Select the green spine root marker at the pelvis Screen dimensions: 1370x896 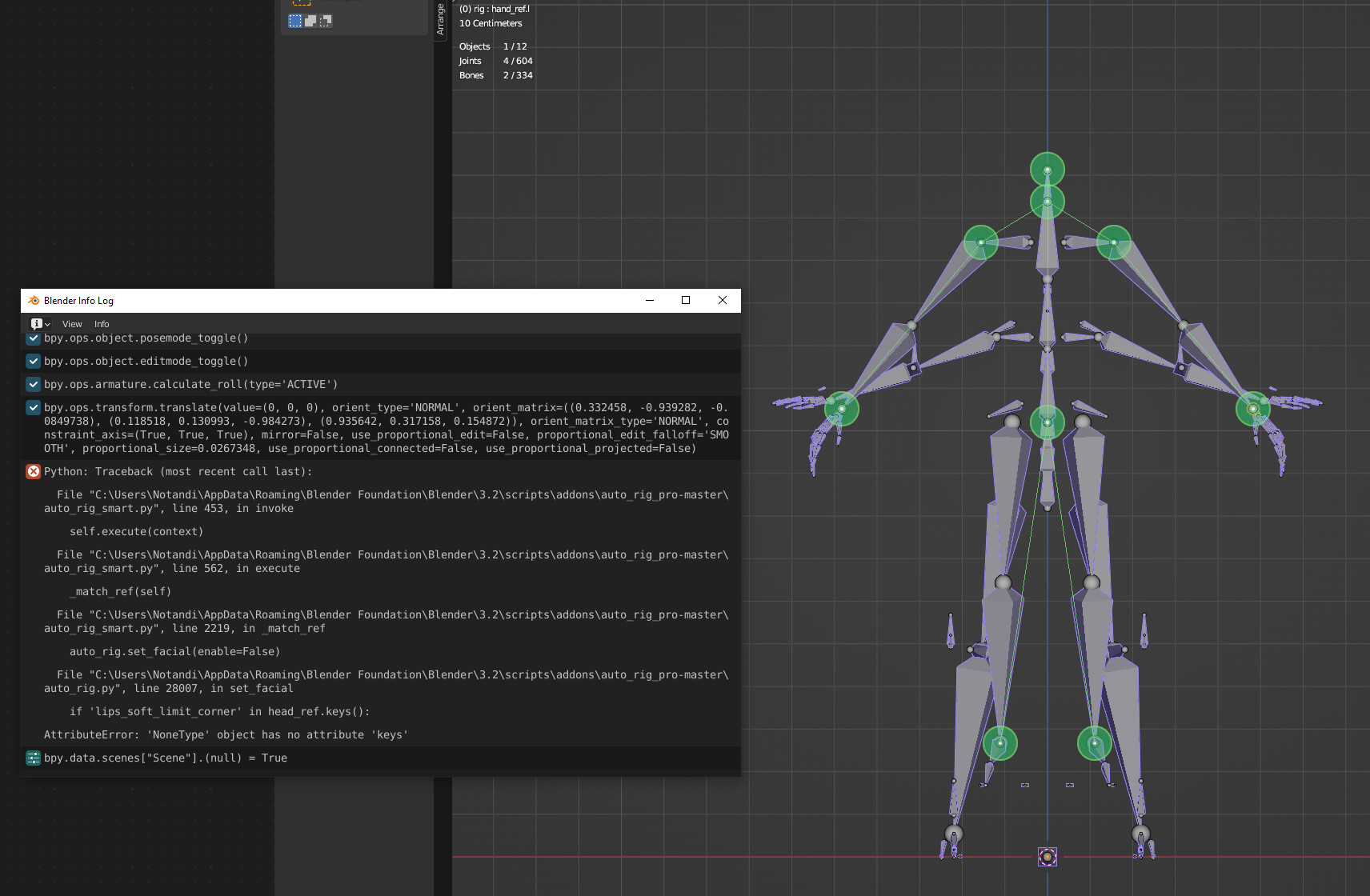point(1048,422)
